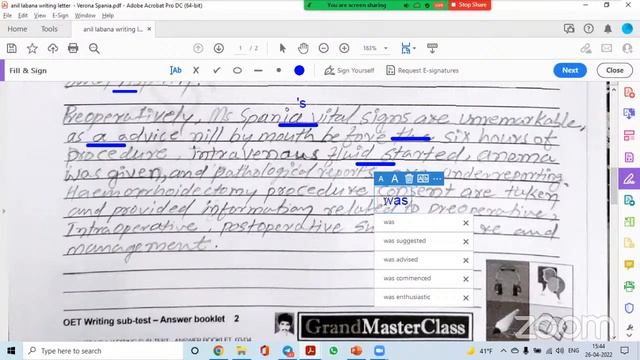The height and width of the screenshot is (360, 640).
Task: Select the Add Text (Ab) tool
Action: 176,71
